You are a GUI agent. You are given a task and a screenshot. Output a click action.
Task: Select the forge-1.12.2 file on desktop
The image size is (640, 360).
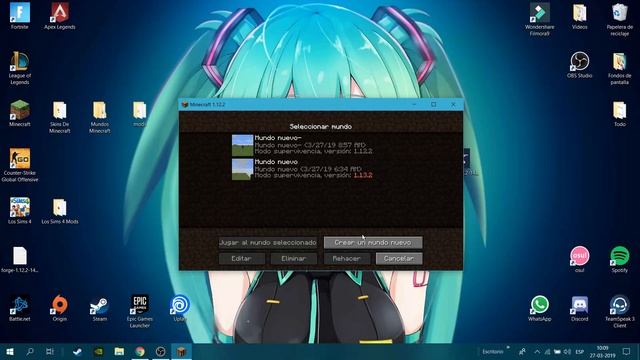pyautogui.click(x=20, y=260)
